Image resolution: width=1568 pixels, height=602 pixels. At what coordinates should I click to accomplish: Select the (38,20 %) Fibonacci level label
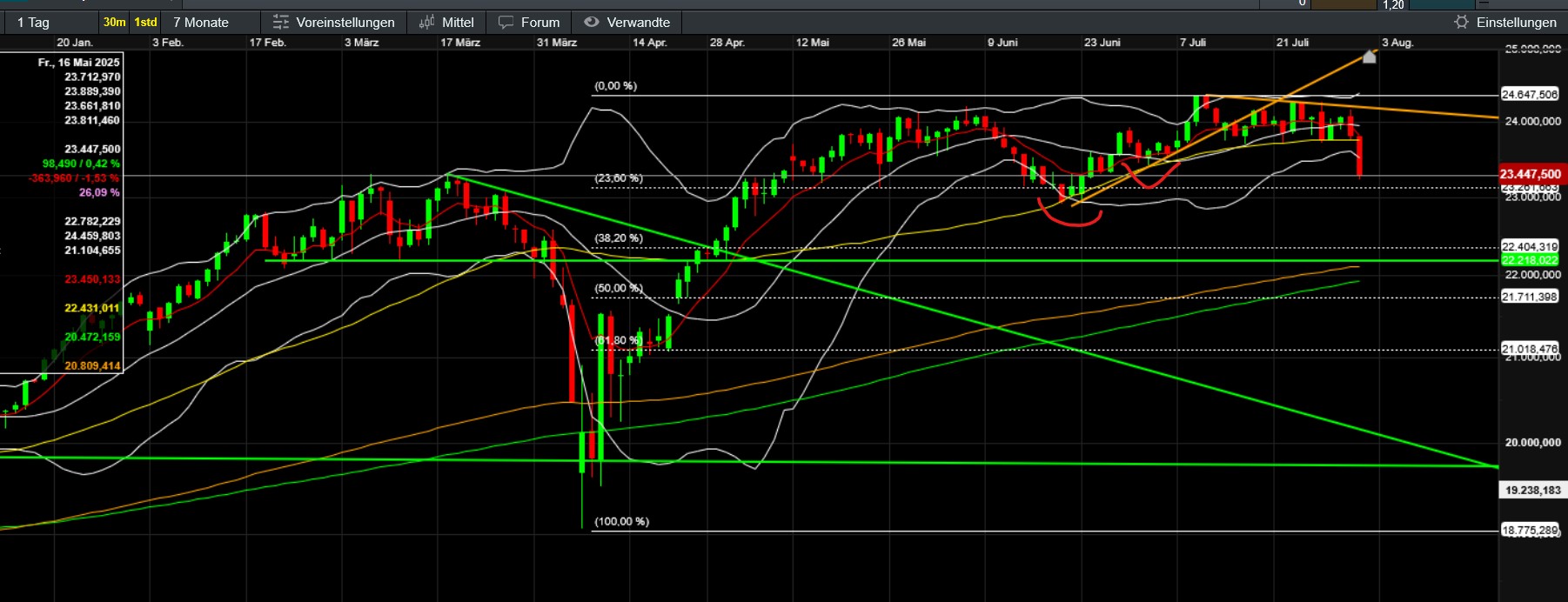[x=618, y=237]
